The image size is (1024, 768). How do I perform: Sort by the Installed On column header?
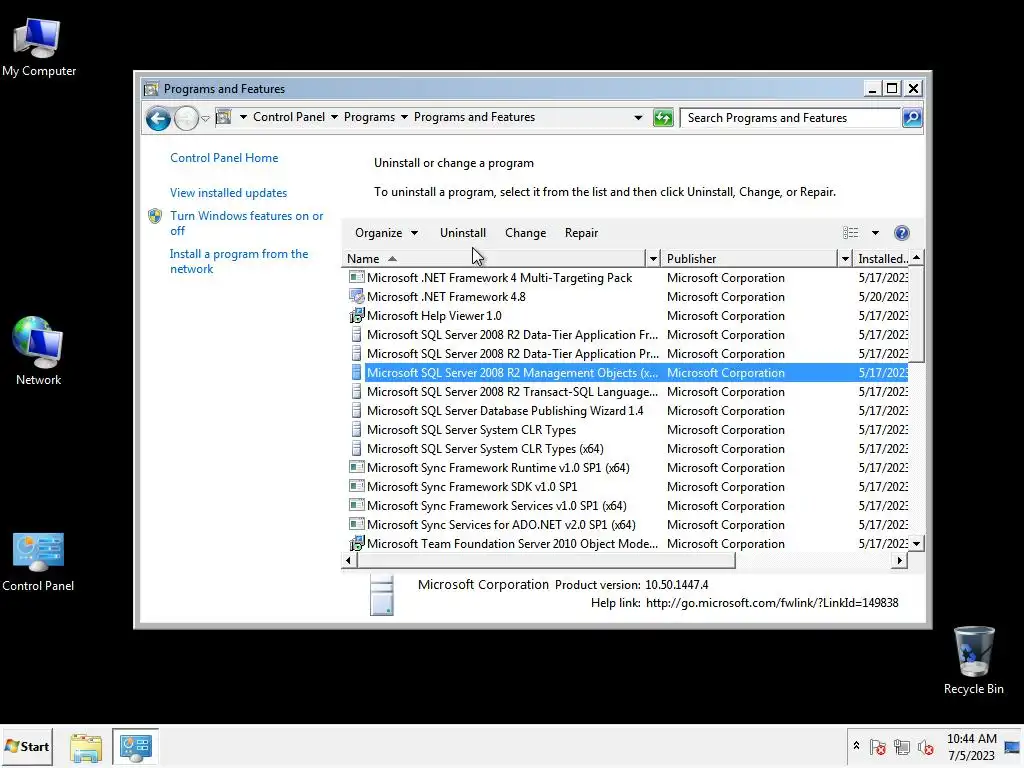tap(881, 259)
